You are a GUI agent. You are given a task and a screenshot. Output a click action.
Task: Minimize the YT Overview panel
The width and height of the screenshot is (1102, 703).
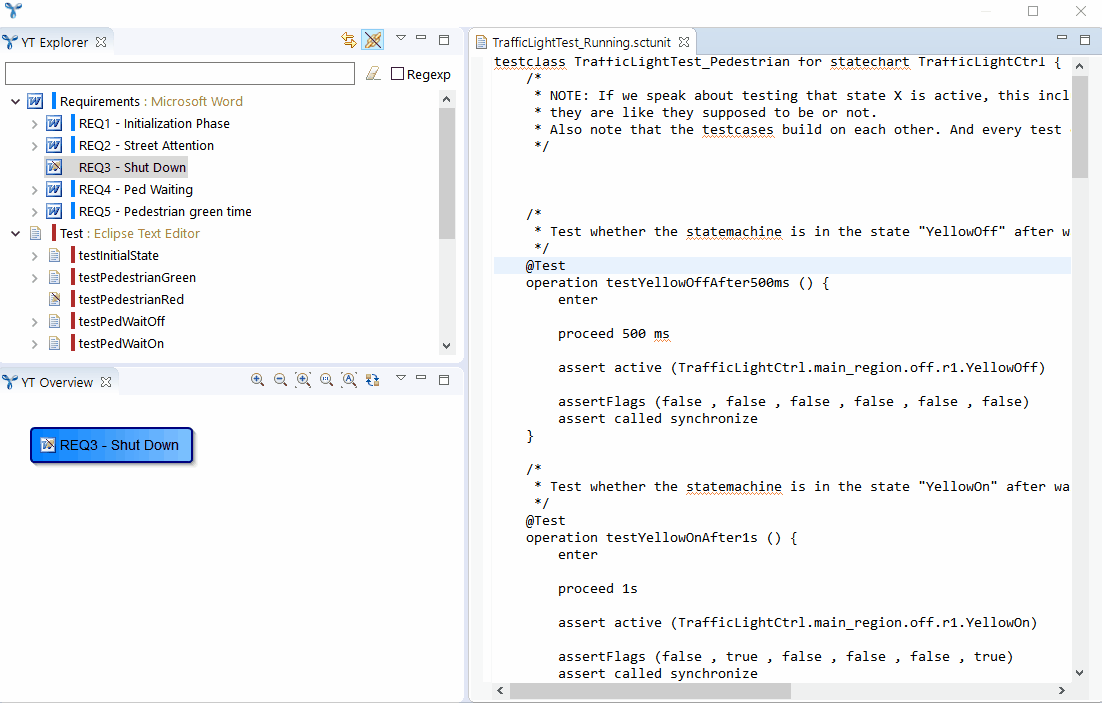[421, 378]
